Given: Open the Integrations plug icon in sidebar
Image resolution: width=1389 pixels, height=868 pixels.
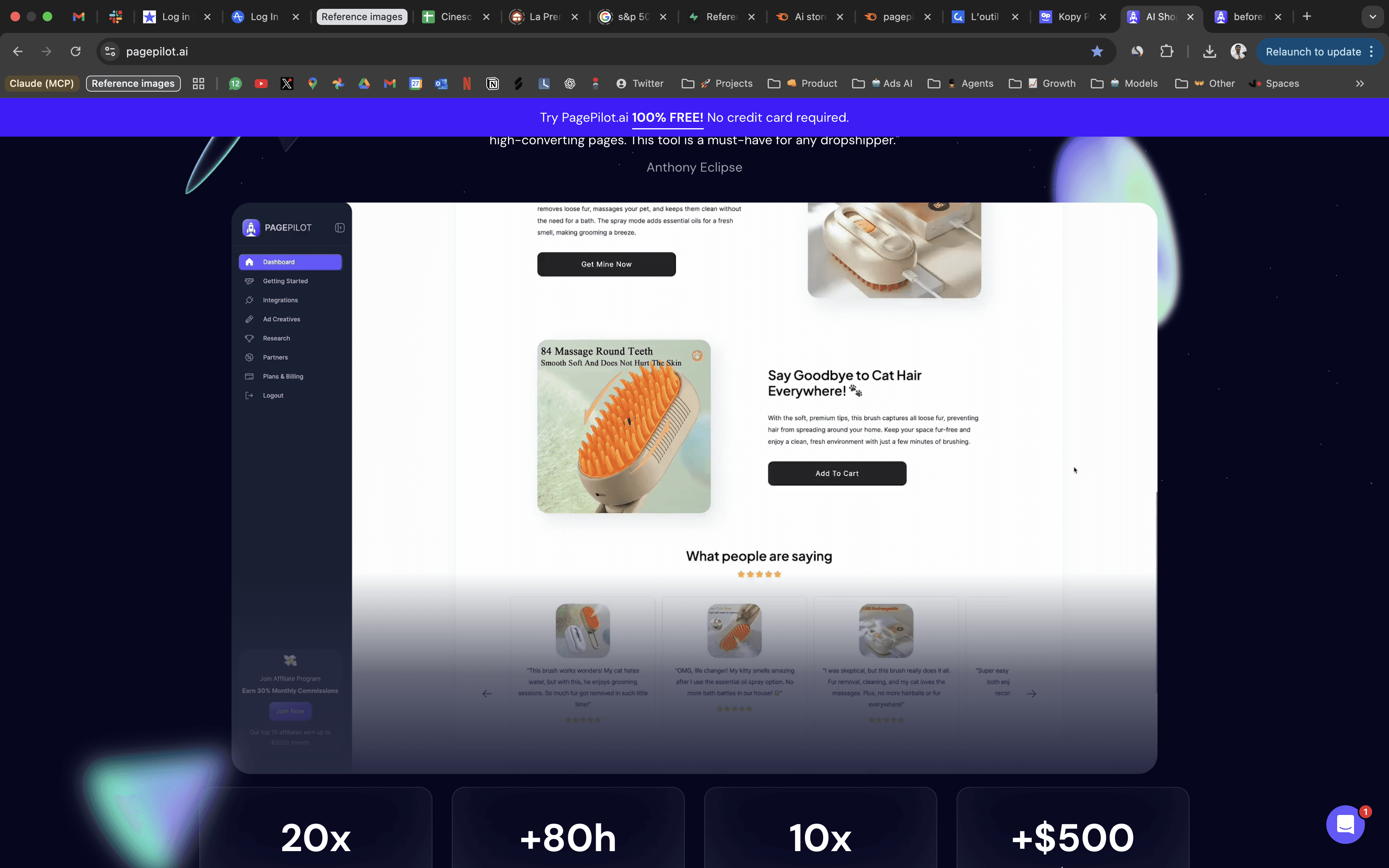Looking at the screenshot, I should pyautogui.click(x=249, y=300).
